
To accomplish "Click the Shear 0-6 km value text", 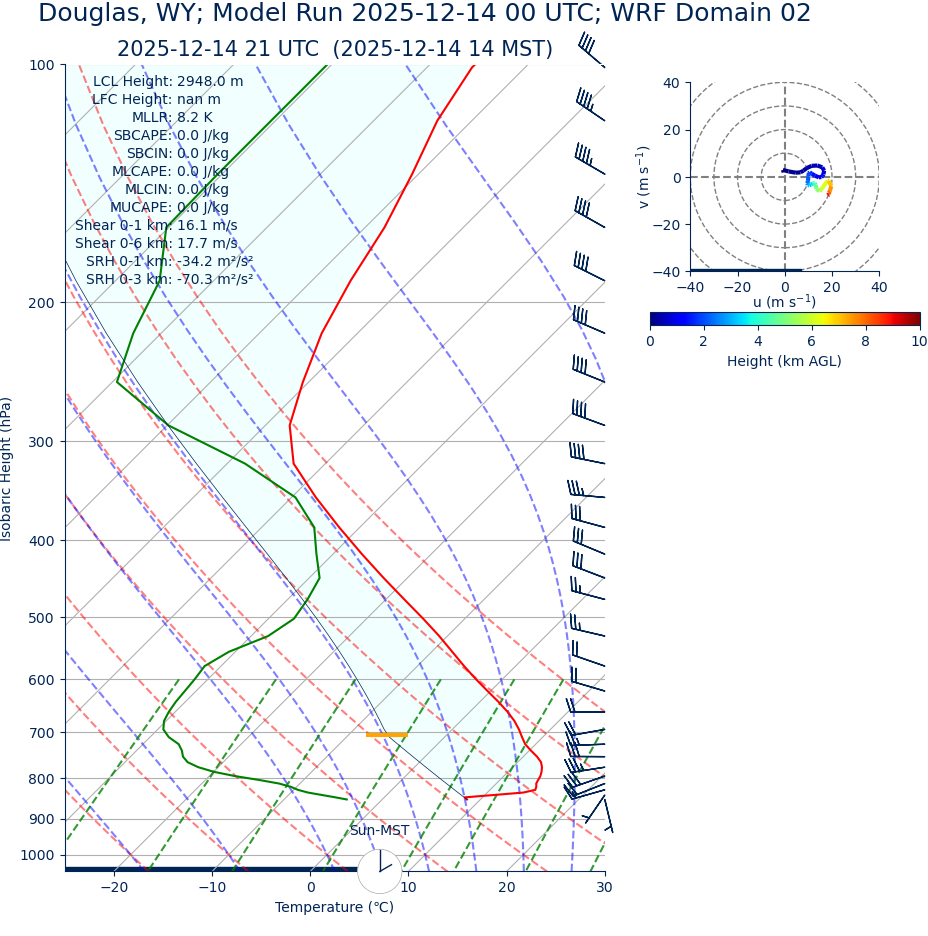I will tap(156, 243).
